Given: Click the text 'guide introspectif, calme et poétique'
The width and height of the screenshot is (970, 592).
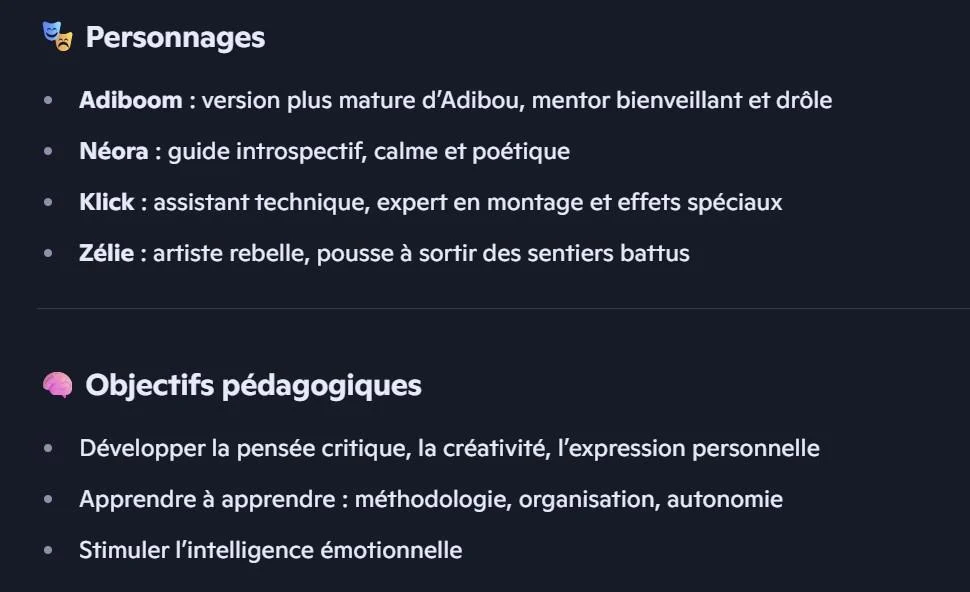Looking at the screenshot, I should [x=368, y=151].
